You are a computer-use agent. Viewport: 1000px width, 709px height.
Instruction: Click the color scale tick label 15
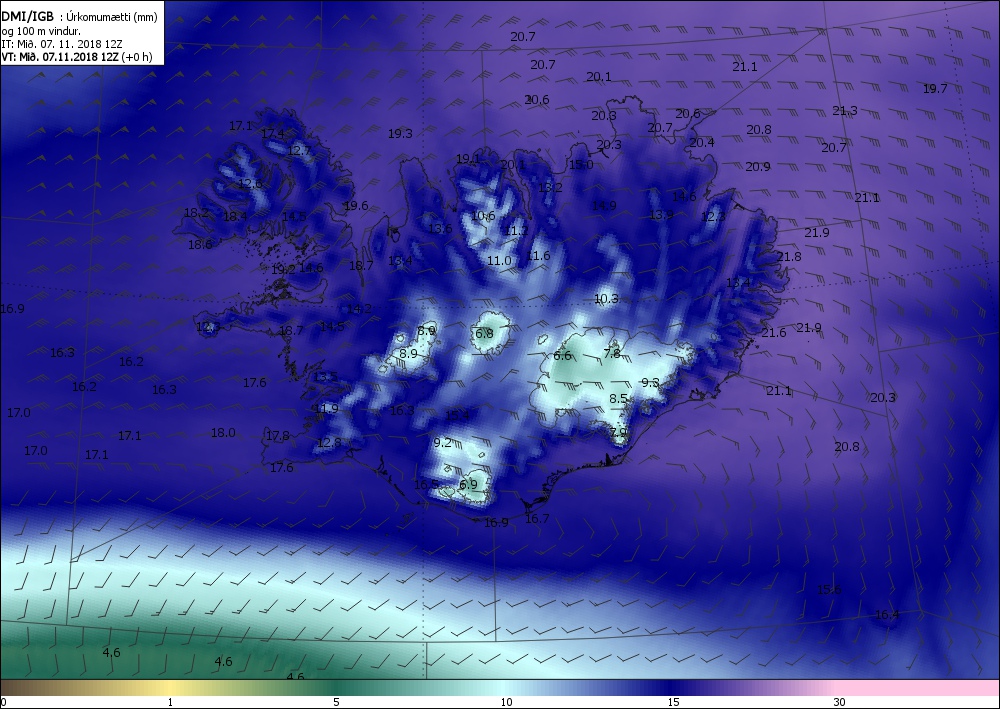[673, 703]
